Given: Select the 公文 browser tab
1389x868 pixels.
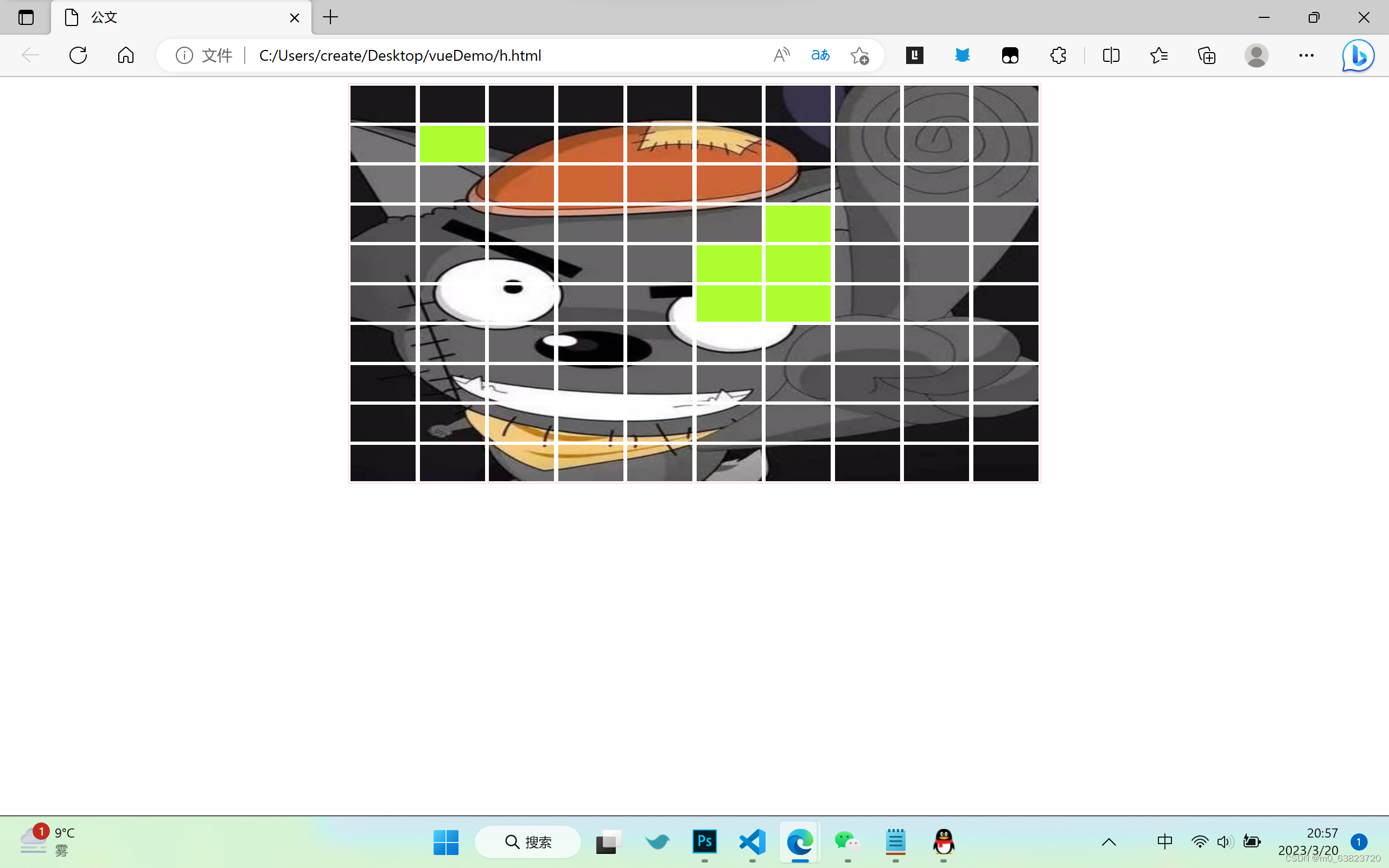Looking at the screenshot, I should tap(181, 17).
